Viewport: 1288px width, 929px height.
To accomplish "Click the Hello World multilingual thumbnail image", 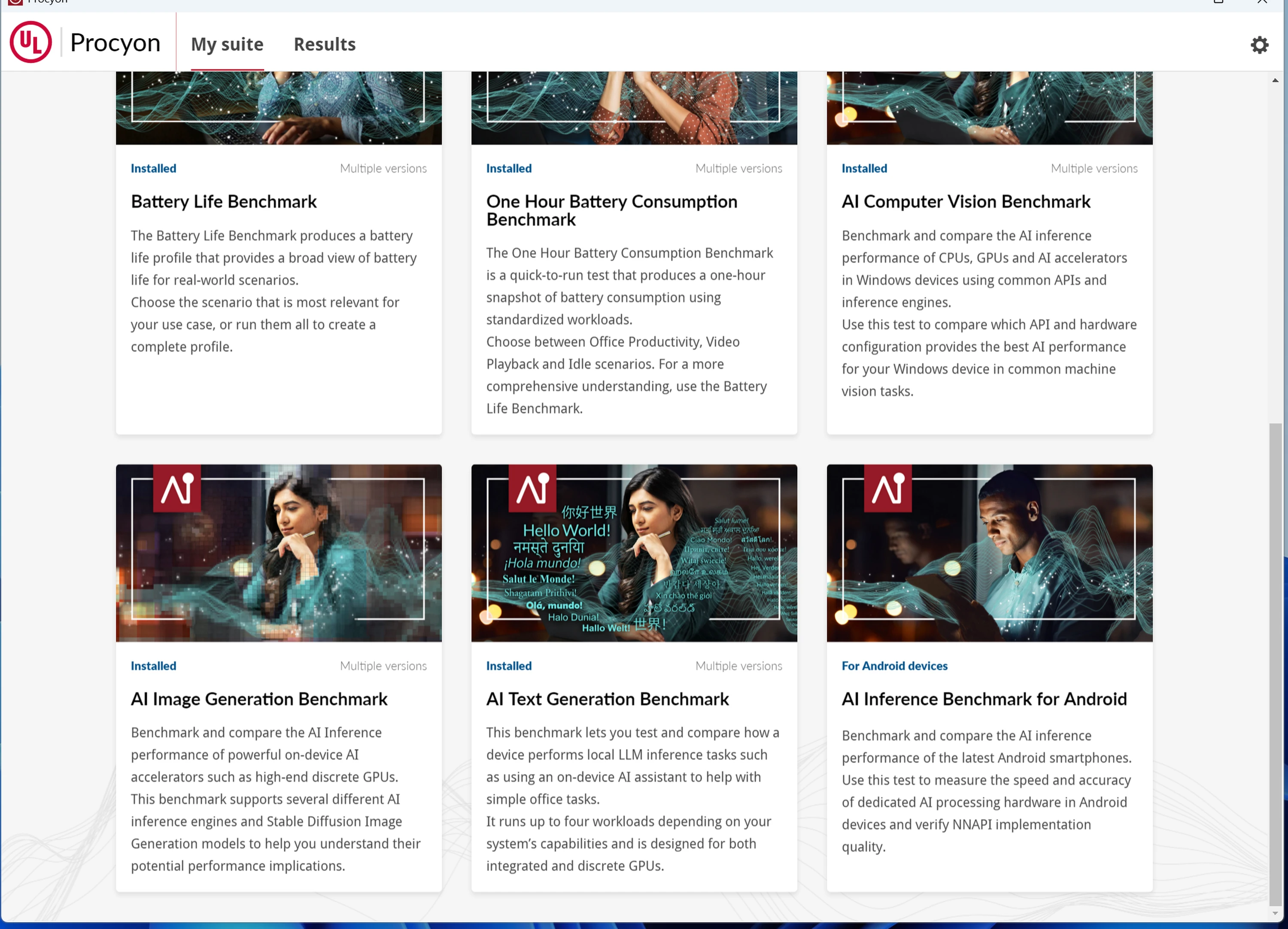I will [x=634, y=553].
